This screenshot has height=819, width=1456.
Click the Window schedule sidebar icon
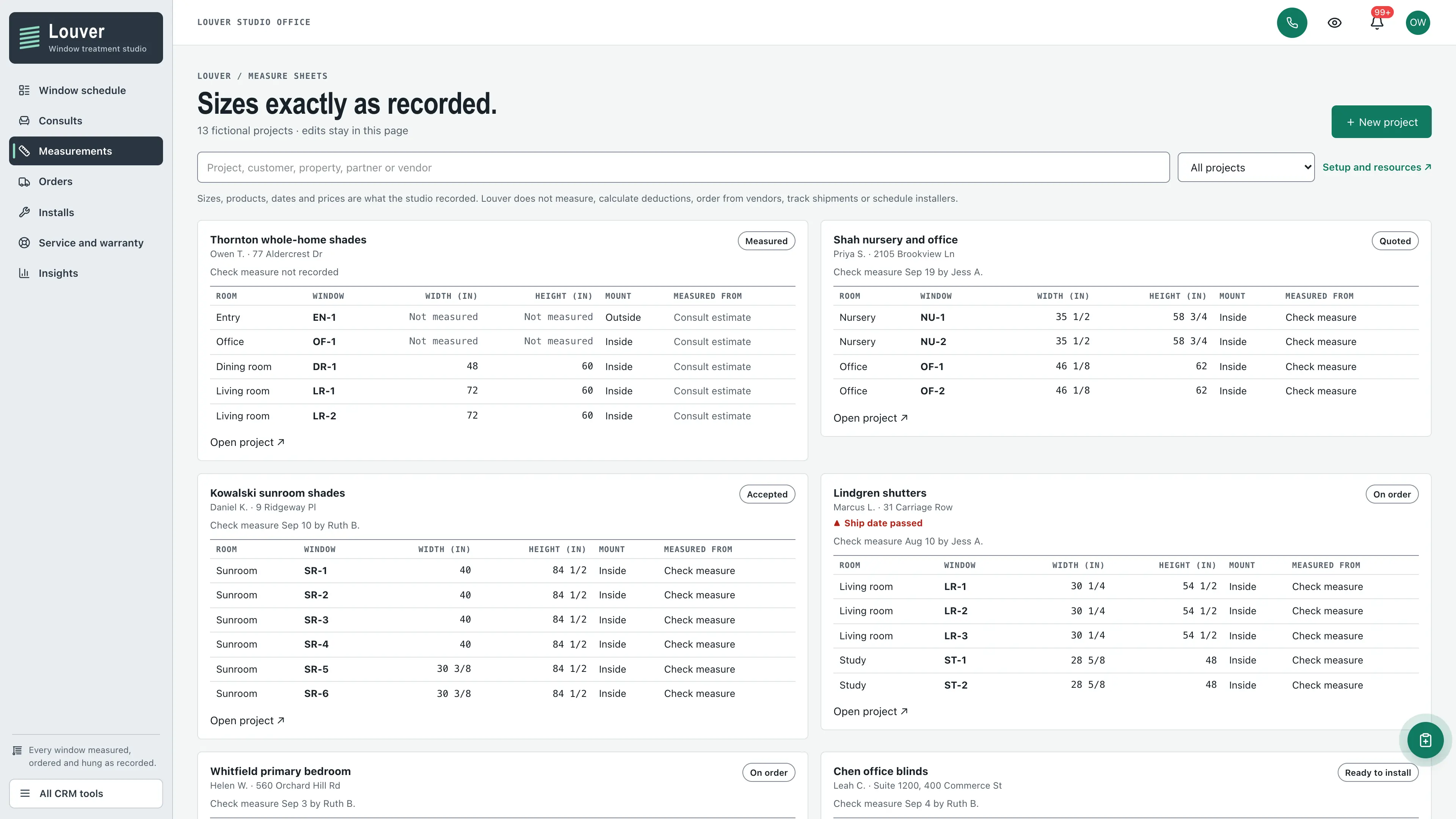(x=24, y=91)
